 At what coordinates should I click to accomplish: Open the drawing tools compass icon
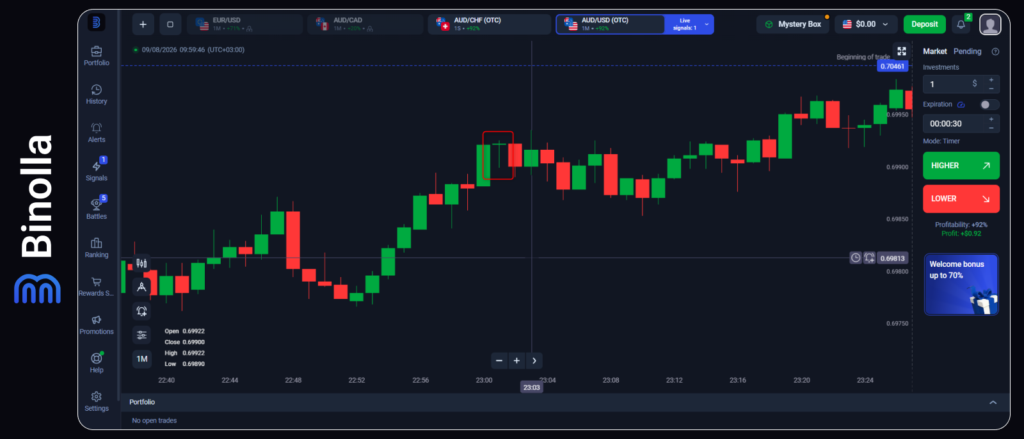tap(142, 287)
